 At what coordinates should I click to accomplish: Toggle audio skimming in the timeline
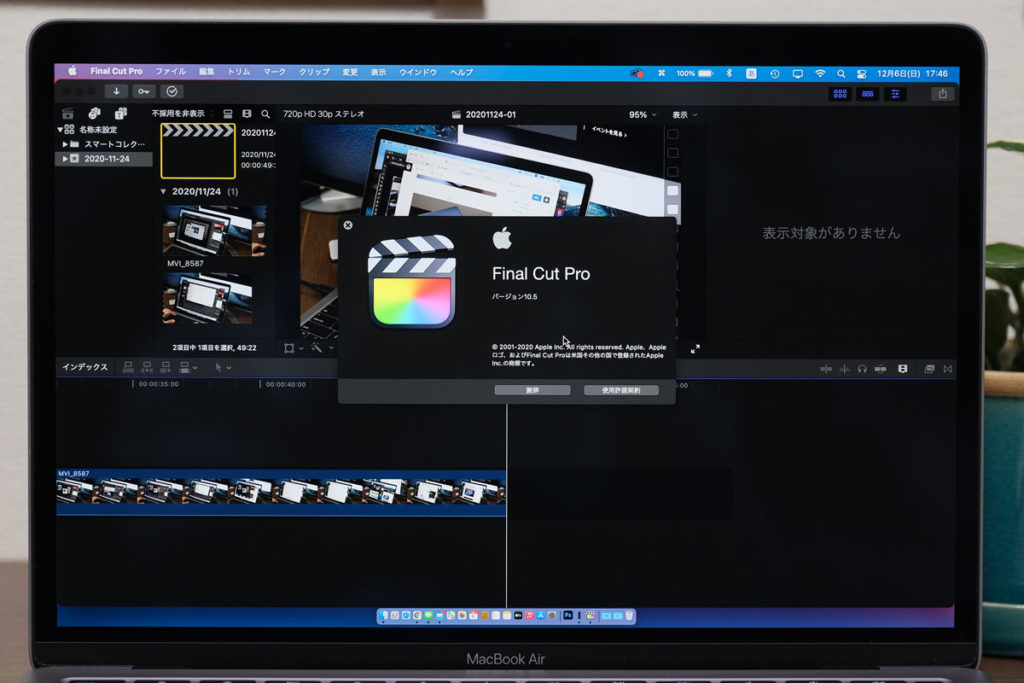click(x=844, y=369)
